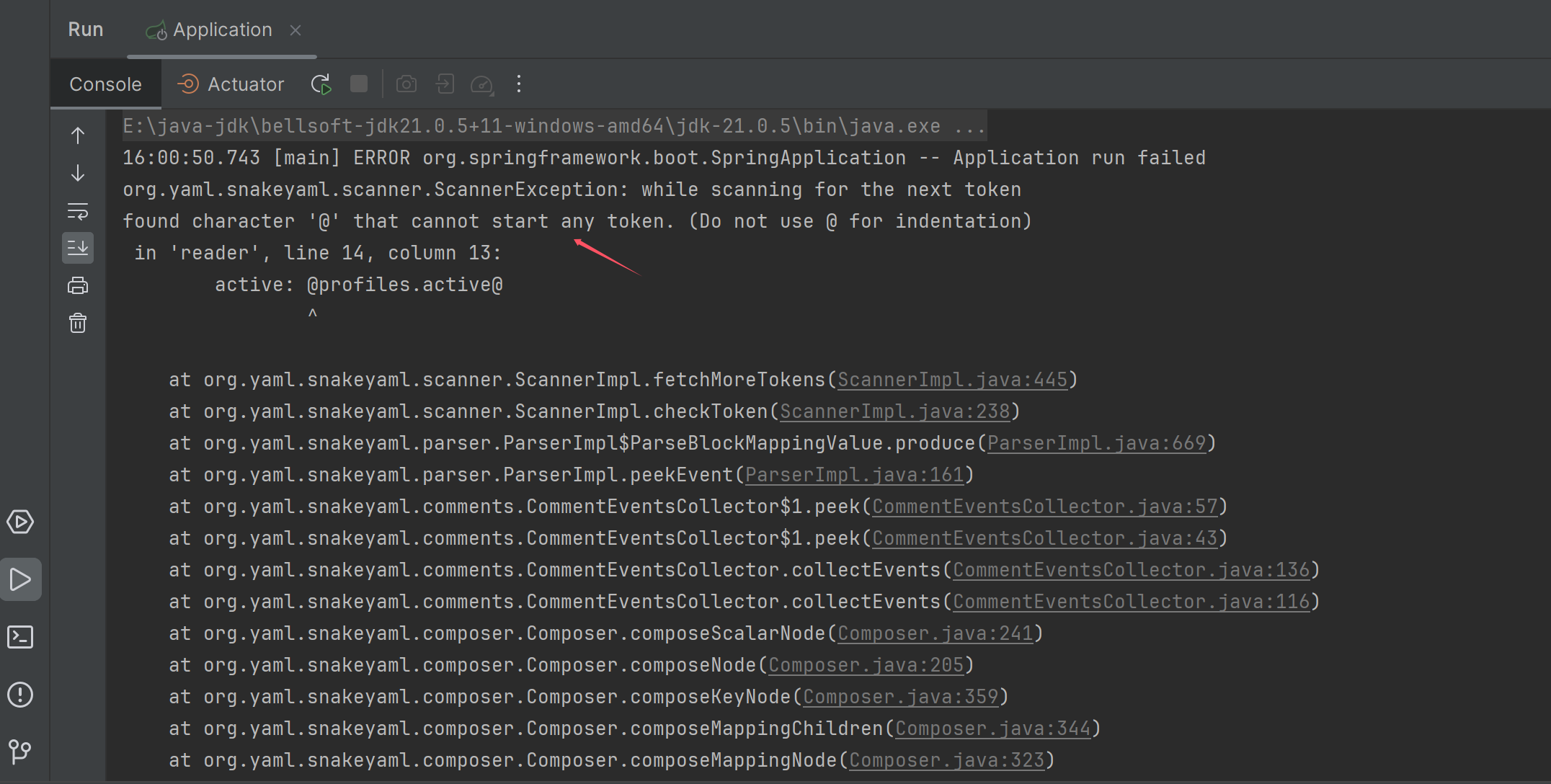Open the Composer.java:323 link
This screenshot has width=1551, height=784.
(x=946, y=760)
